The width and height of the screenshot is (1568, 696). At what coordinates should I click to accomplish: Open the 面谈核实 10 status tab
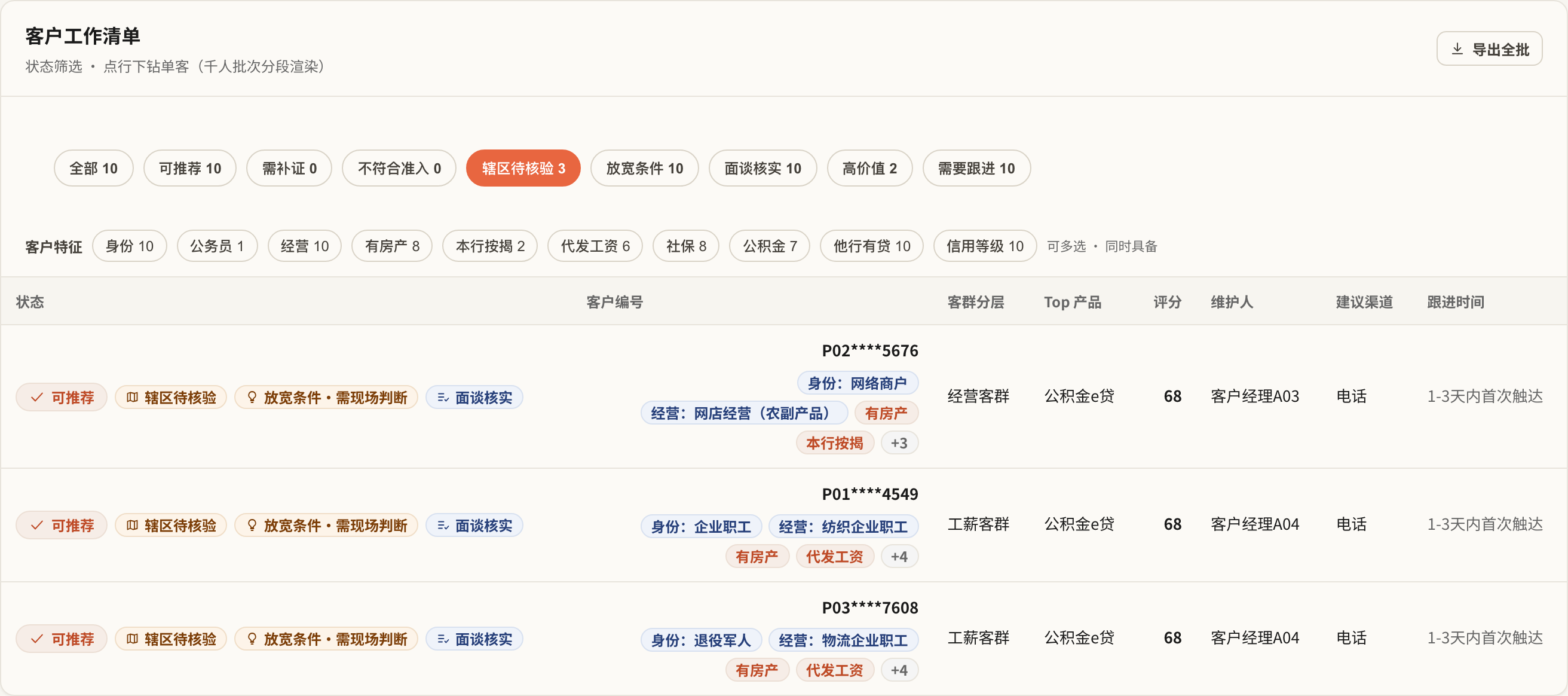click(762, 168)
